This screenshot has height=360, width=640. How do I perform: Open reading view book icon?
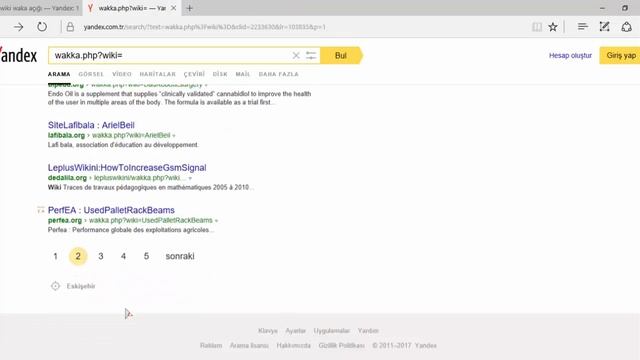pos(537,27)
